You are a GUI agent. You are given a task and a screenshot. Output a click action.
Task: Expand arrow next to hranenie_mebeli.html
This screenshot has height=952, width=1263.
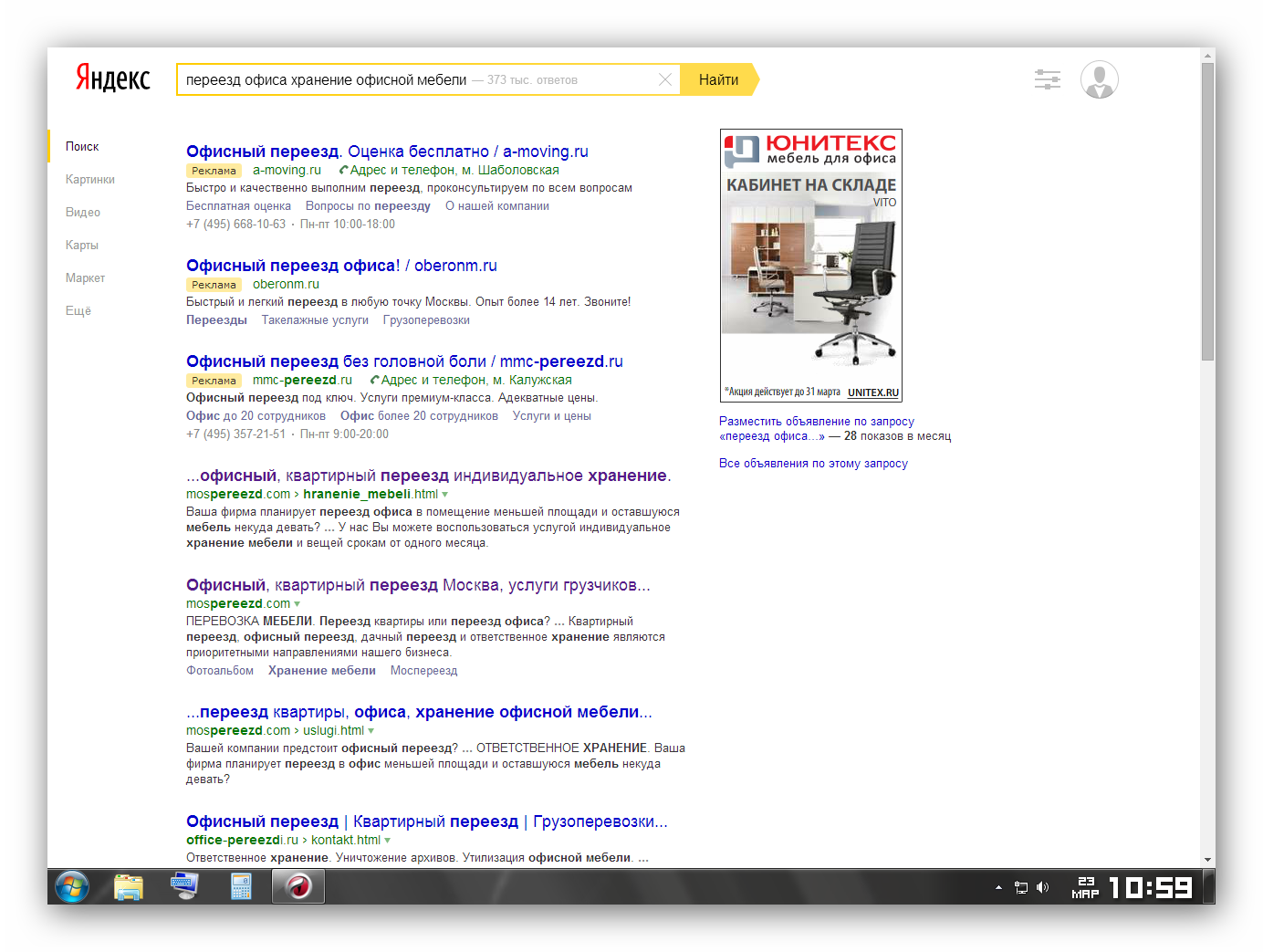(445, 495)
